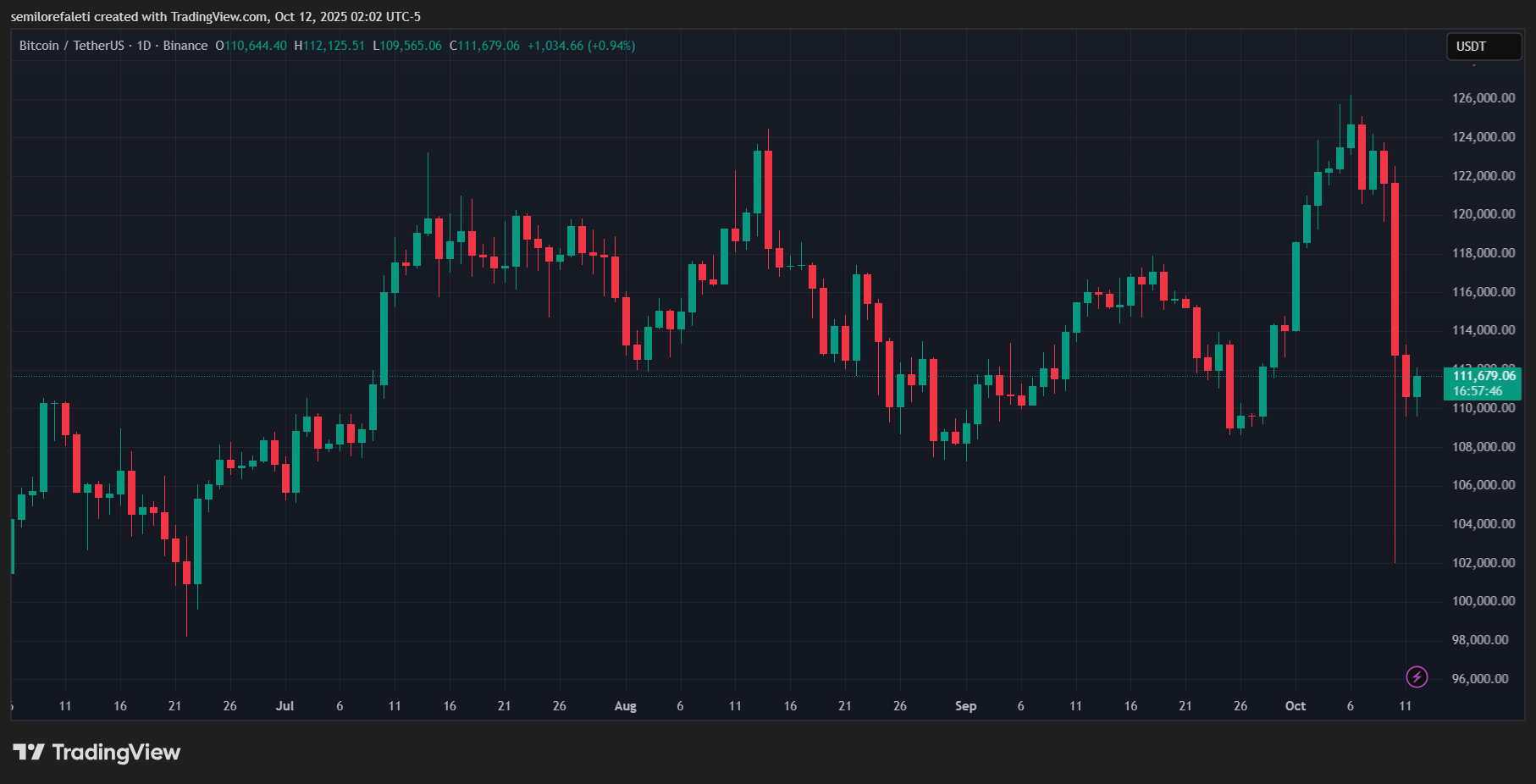
Task: Click the Aug label on time axis
Action: [625, 706]
